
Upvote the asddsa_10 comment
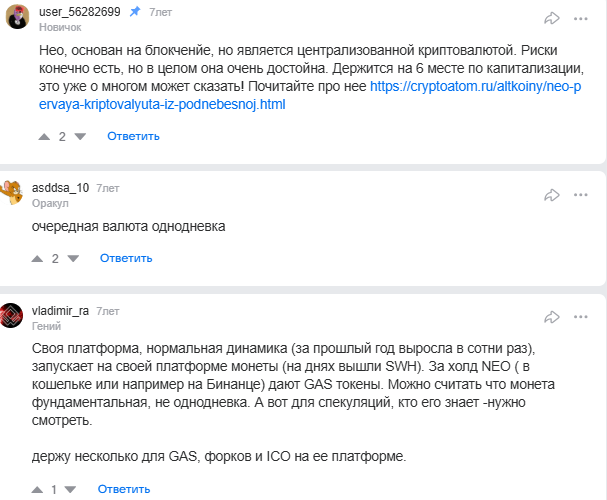tap(37, 258)
